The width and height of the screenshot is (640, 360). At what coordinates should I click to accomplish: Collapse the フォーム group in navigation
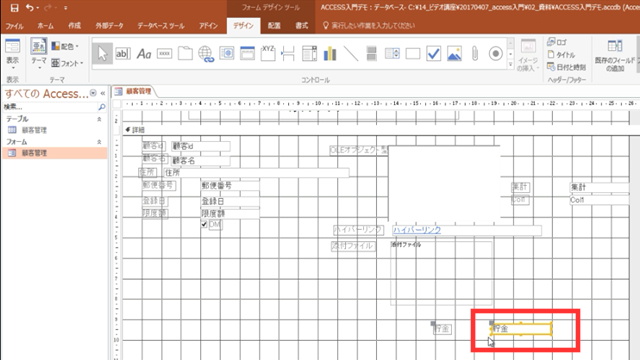[99, 142]
